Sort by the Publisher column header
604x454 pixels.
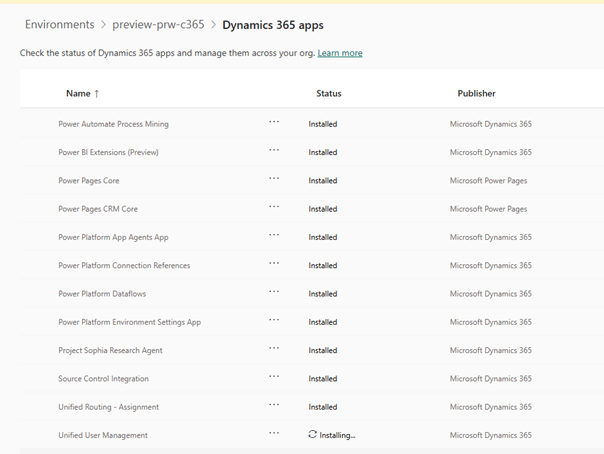[476, 94]
